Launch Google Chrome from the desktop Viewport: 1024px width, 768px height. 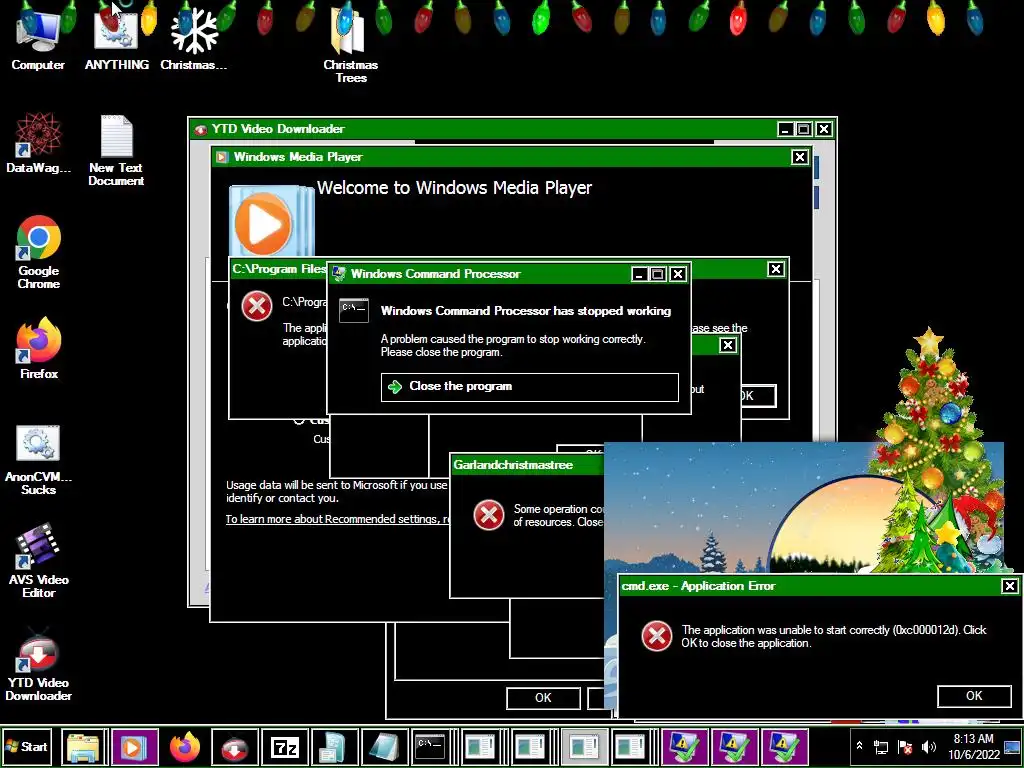click(x=39, y=253)
